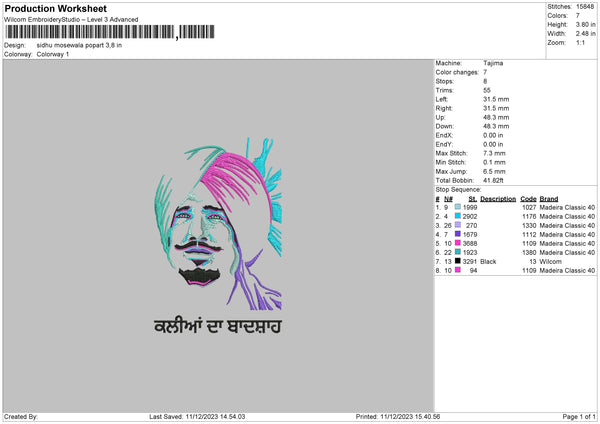Image resolution: width=600 pixels, height=424 pixels.
Task: Select the Trims value 55
Action: pos(487,90)
